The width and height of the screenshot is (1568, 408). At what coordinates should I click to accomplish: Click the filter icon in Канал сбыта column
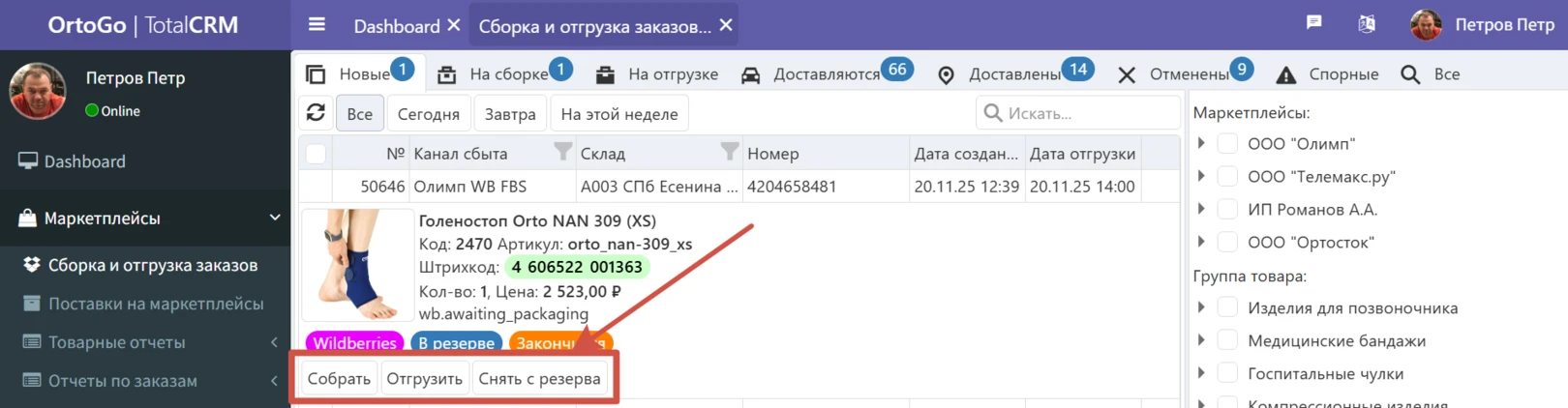click(x=562, y=152)
